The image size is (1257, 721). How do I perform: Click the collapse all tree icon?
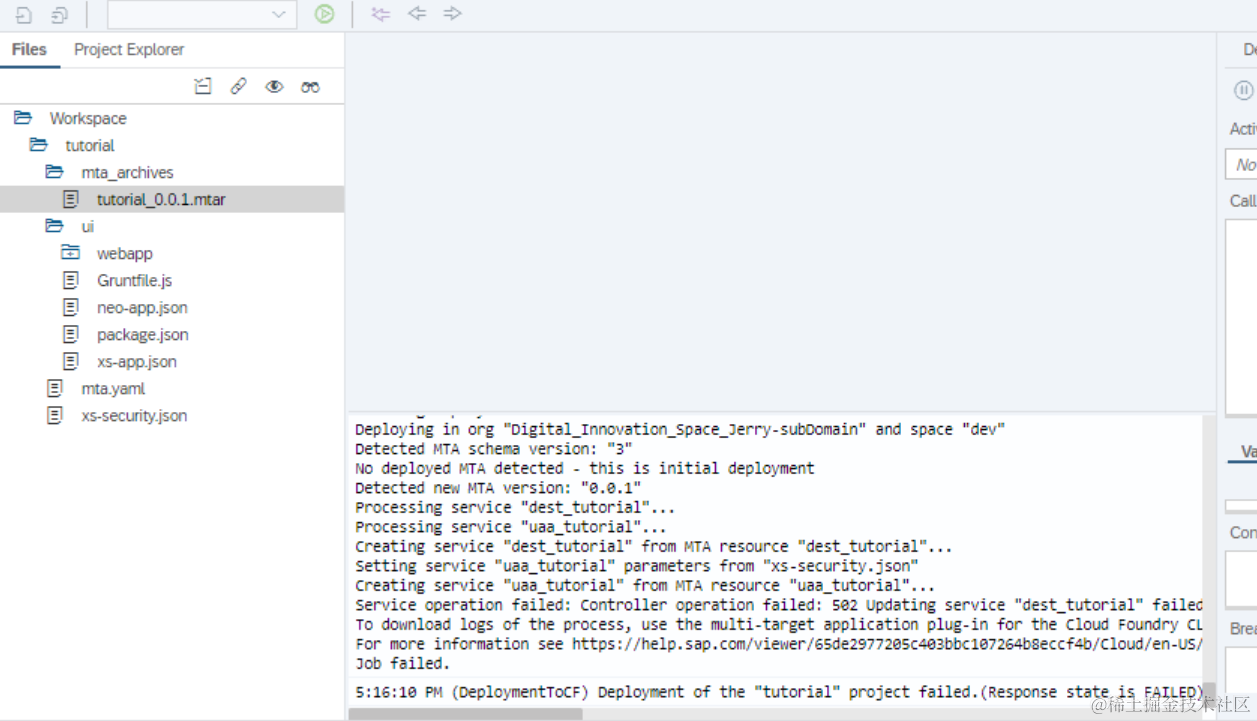pyautogui.click(x=203, y=87)
